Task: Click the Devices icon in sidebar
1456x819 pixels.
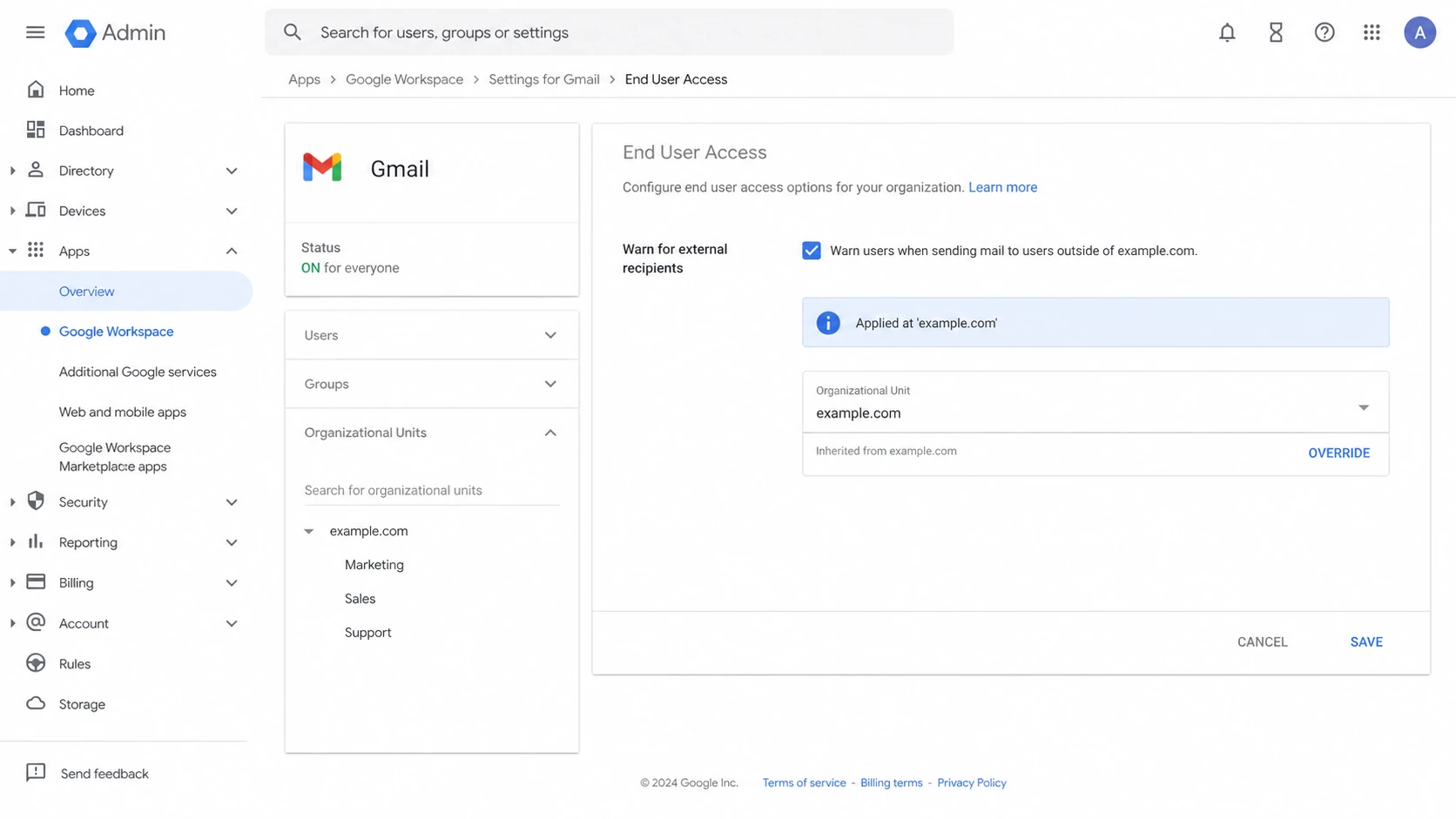Action: point(36,210)
